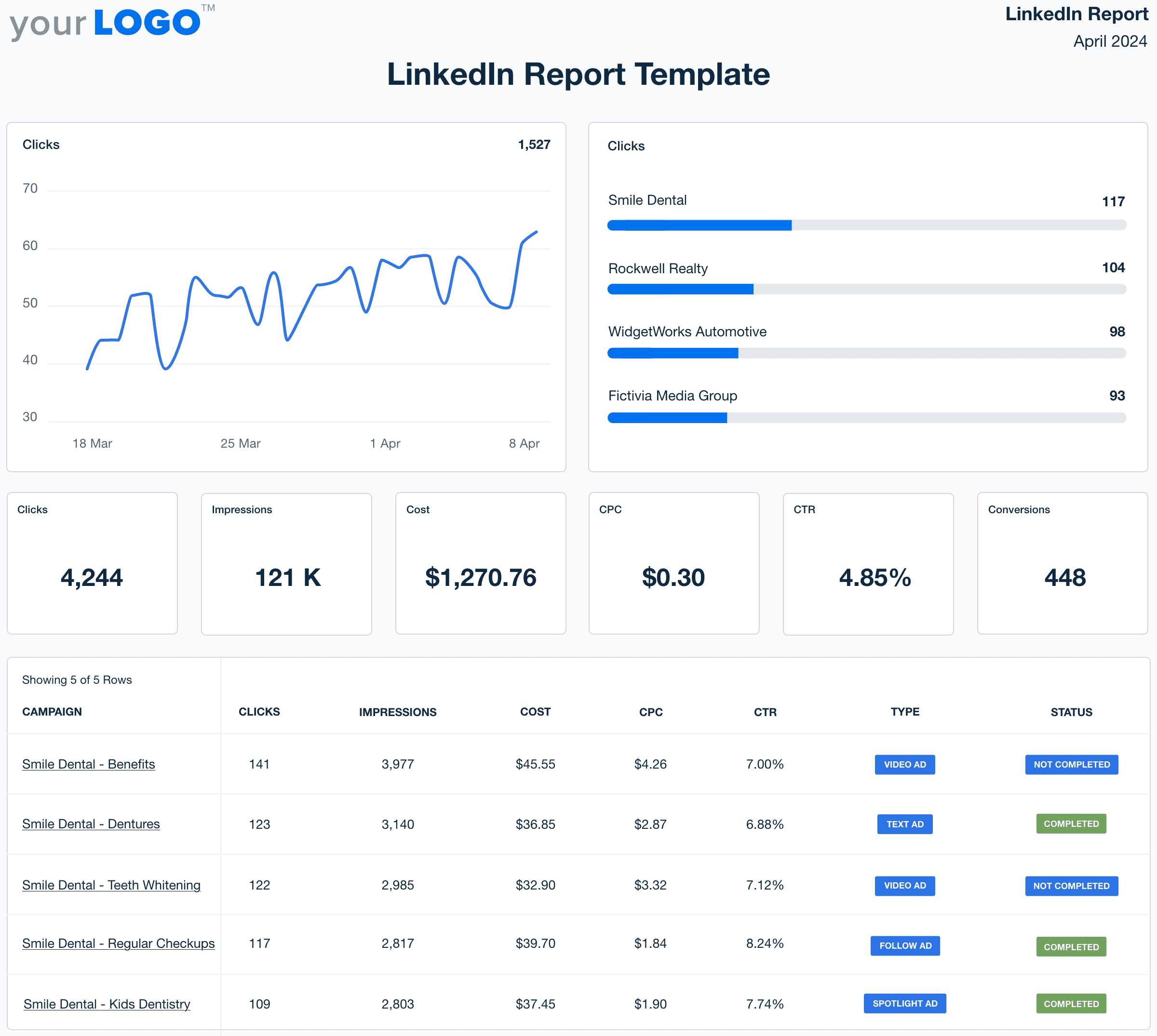Select the Conversions 448 stat card
Viewport: 1157px width, 1036px height.
tap(1062, 564)
